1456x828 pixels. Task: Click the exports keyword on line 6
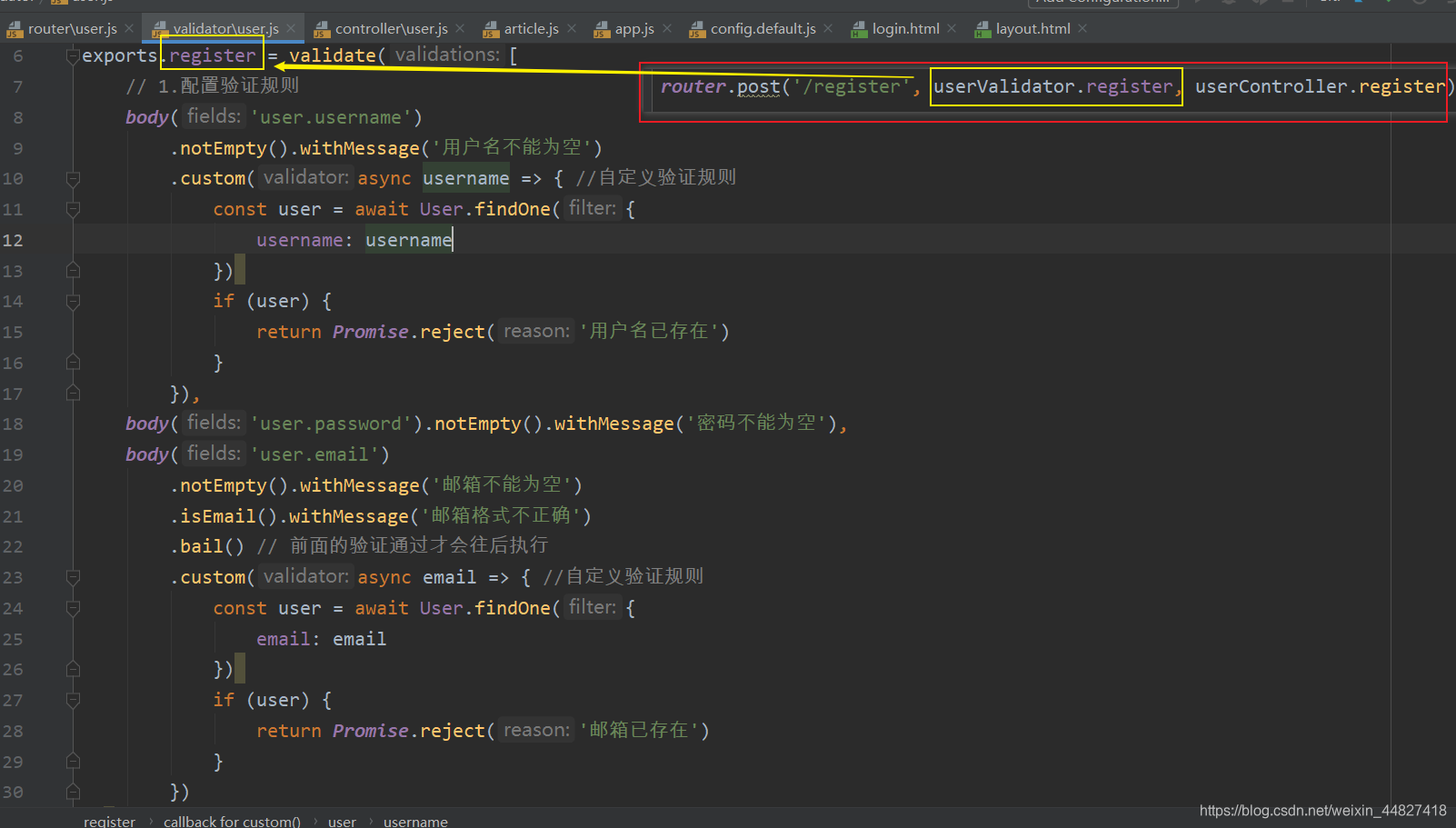click(119, 56)
